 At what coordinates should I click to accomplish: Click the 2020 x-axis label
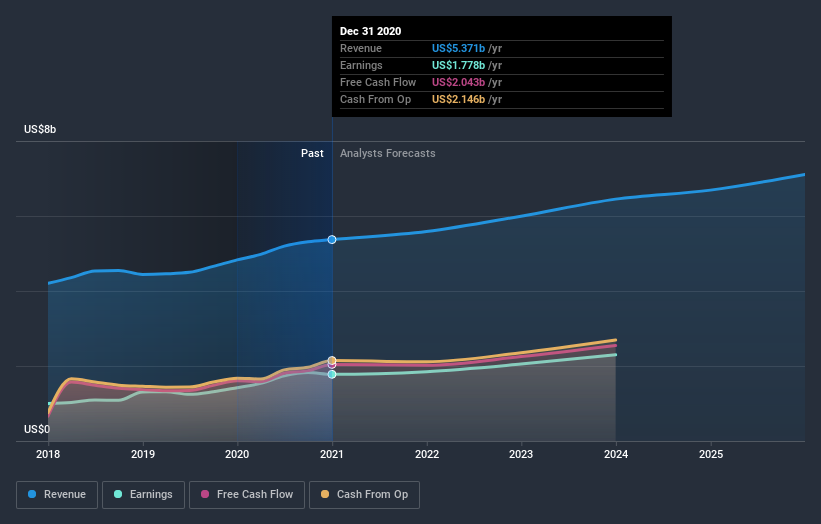237,454
